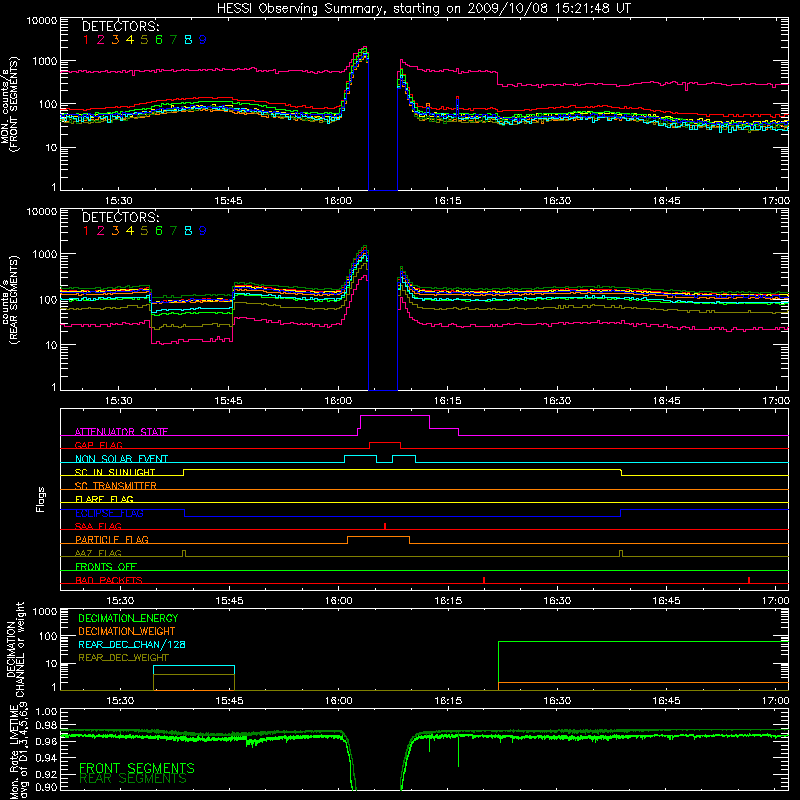800x800 pixels.
Task: Click the NON_SOLAR_EVENT flag label
Action: pyautogui.click(x=121, y=459)
